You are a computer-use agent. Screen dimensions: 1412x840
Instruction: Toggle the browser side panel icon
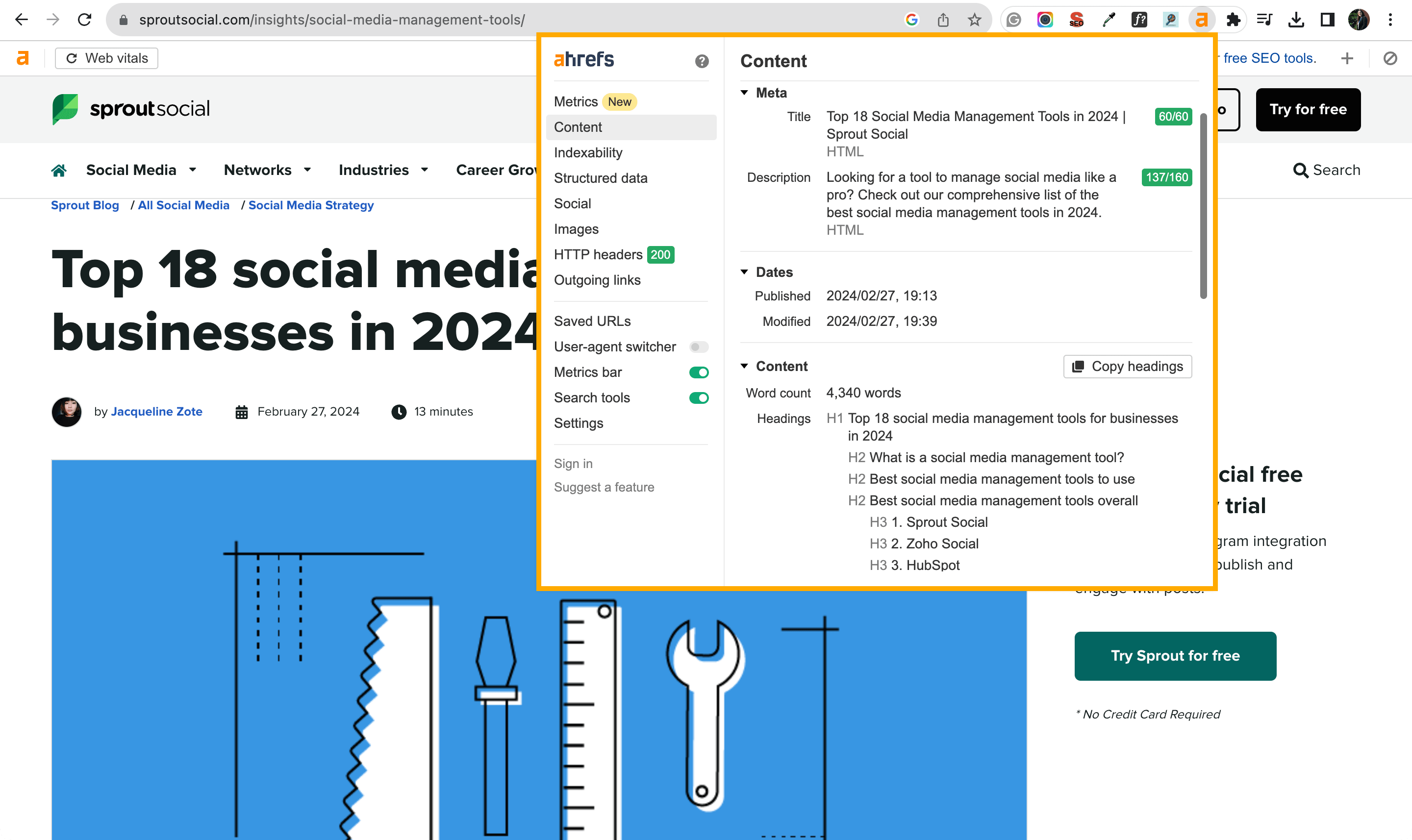click(1327, 20)
